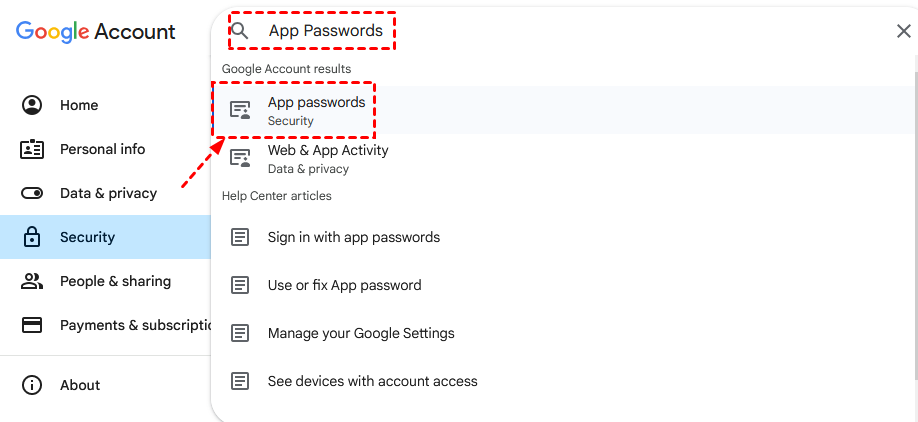Select Web & App Activity result

tap(328, 158)
